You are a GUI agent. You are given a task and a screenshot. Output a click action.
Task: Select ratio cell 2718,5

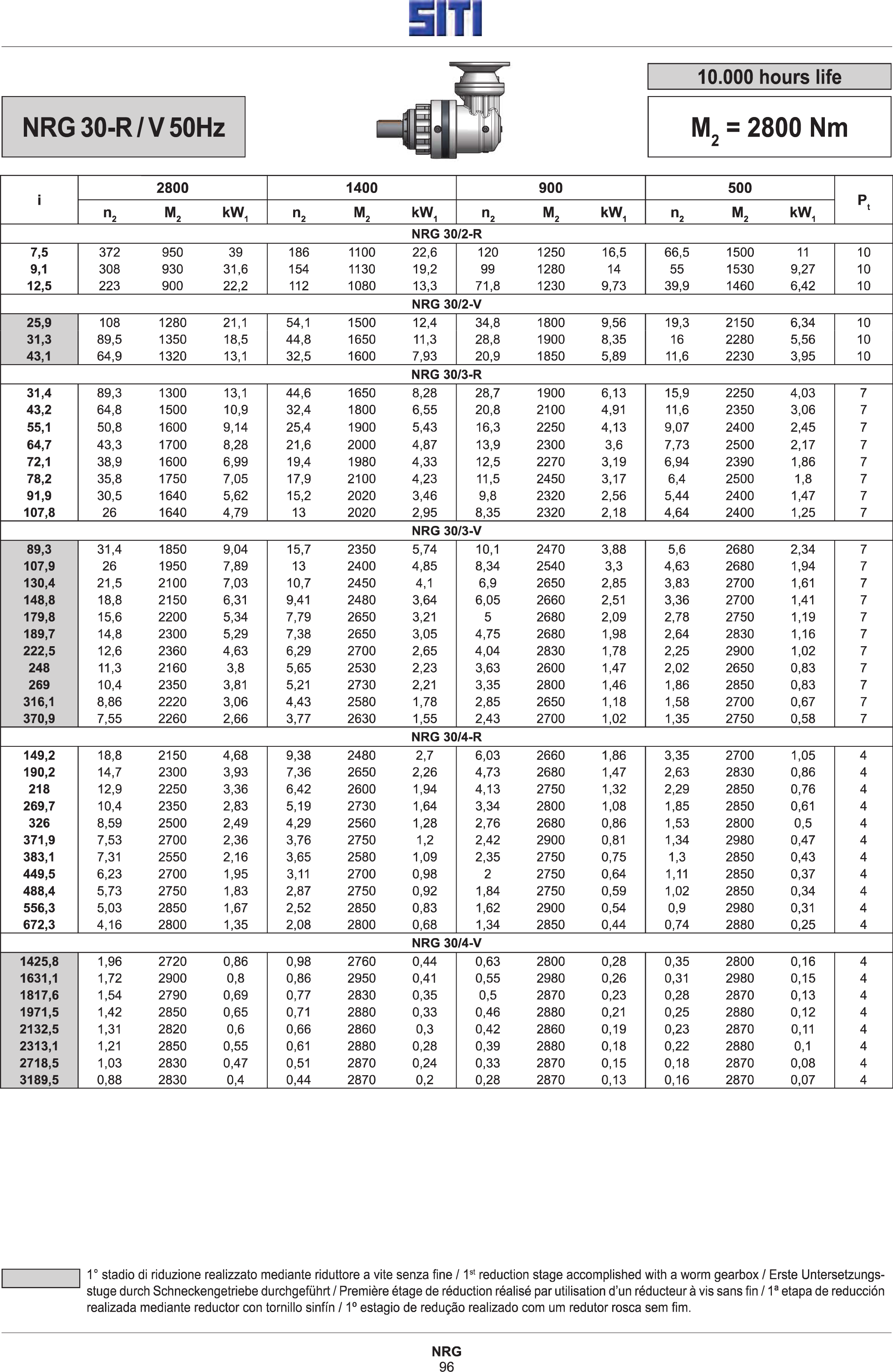(39, 1063)
